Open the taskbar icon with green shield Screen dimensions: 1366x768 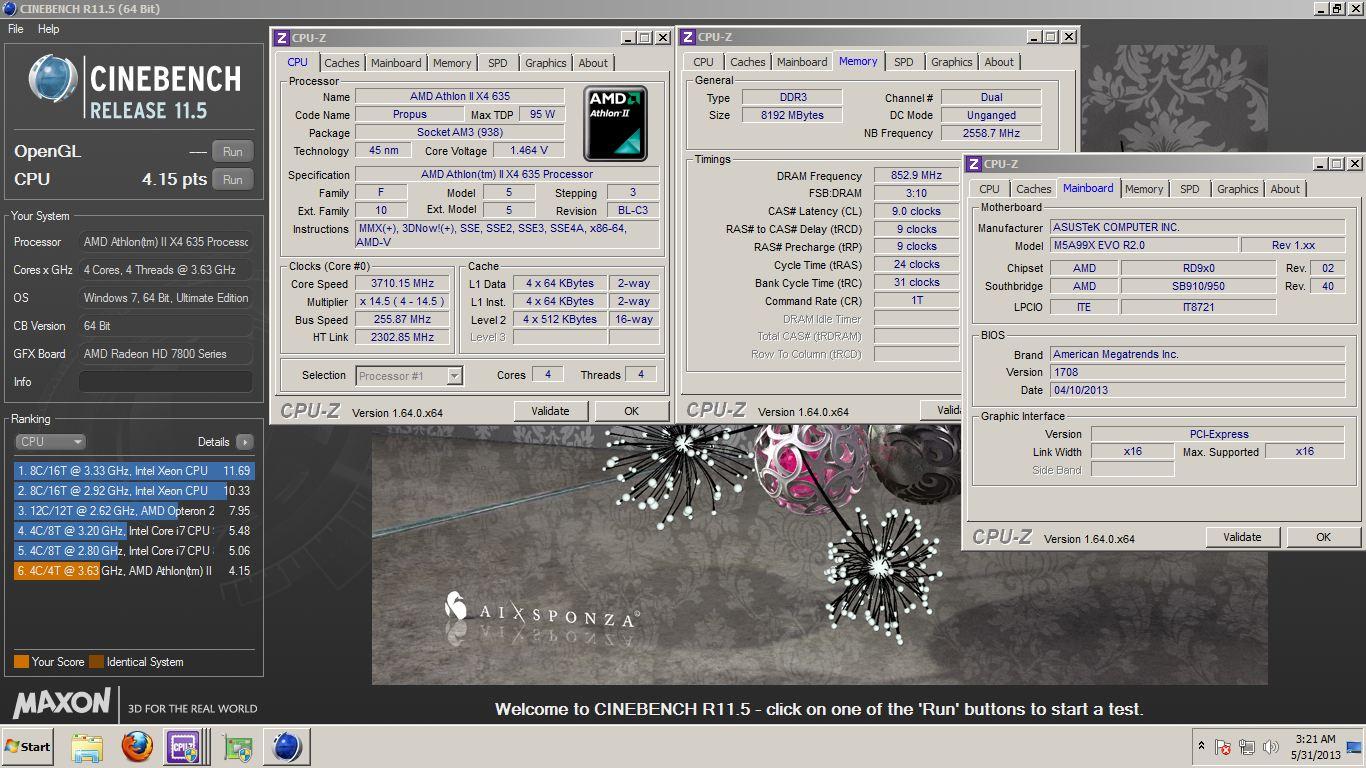(x=238, y=747)
